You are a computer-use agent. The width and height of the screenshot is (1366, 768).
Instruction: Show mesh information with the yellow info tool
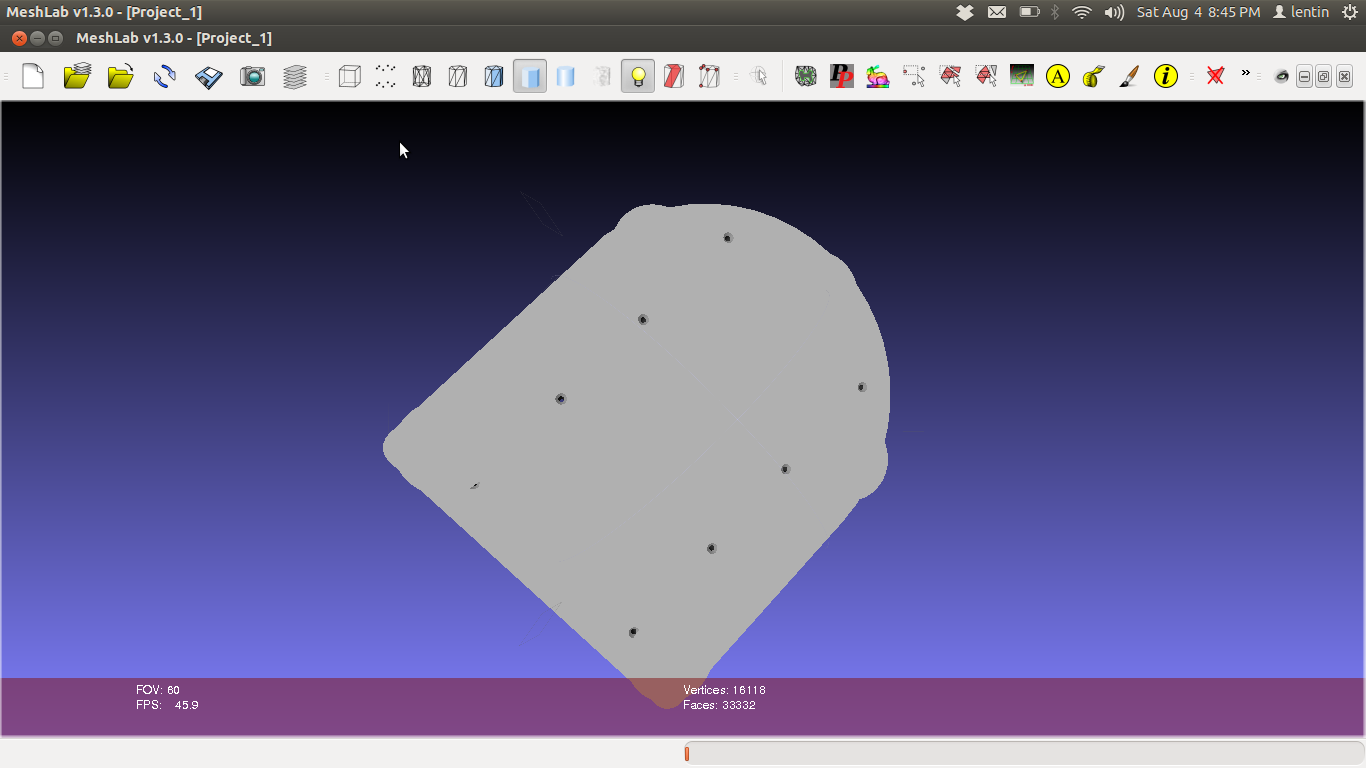click(x=1166, y=76)
